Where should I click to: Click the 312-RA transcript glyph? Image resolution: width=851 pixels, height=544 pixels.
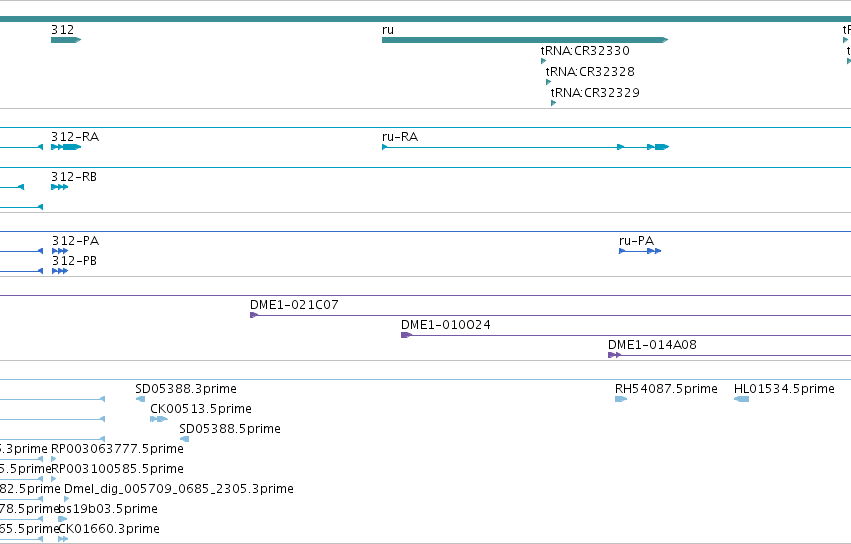pos(66,147)
